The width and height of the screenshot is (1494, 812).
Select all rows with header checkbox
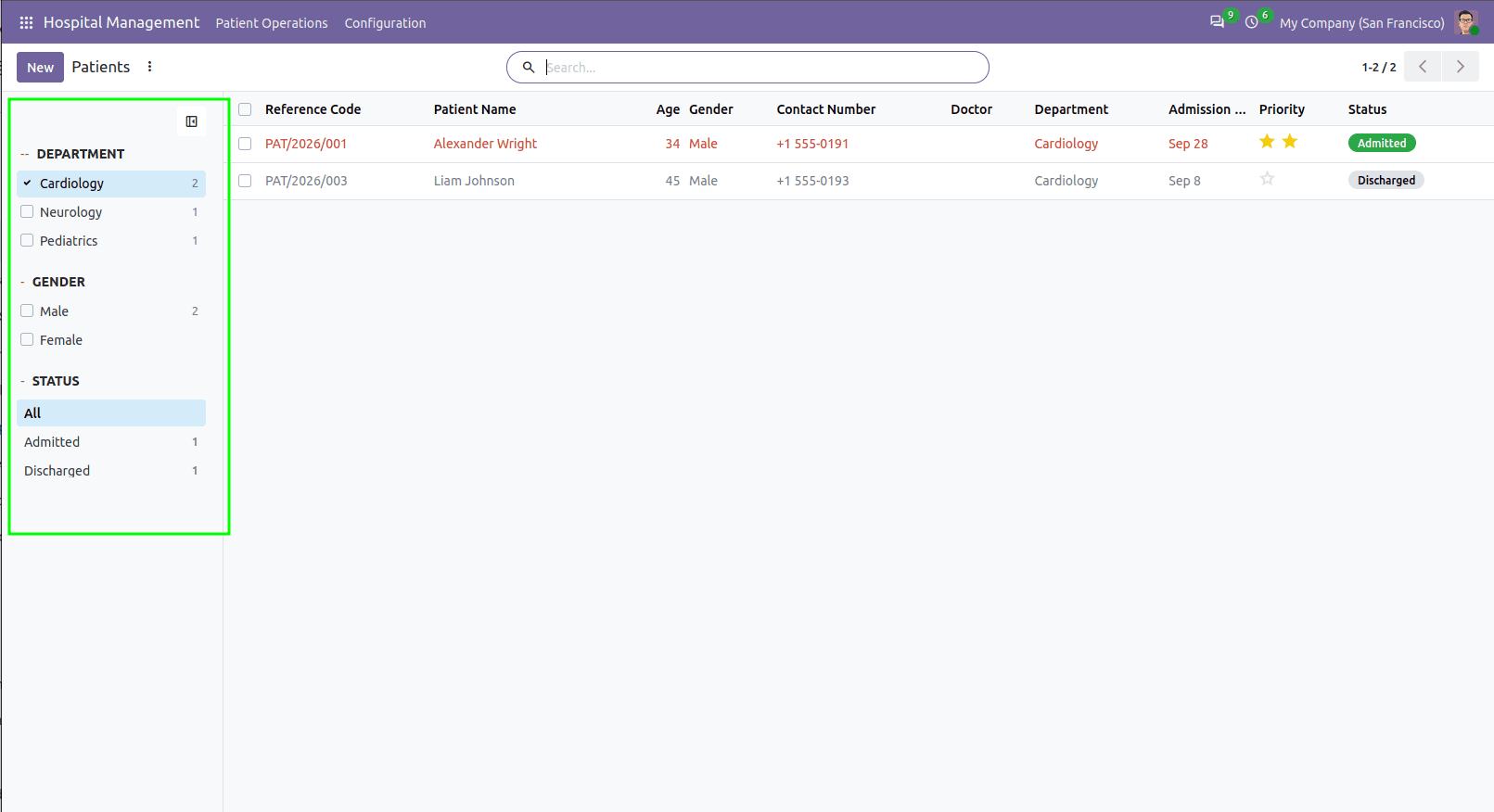pyautogui.click(x=245, y=109)
